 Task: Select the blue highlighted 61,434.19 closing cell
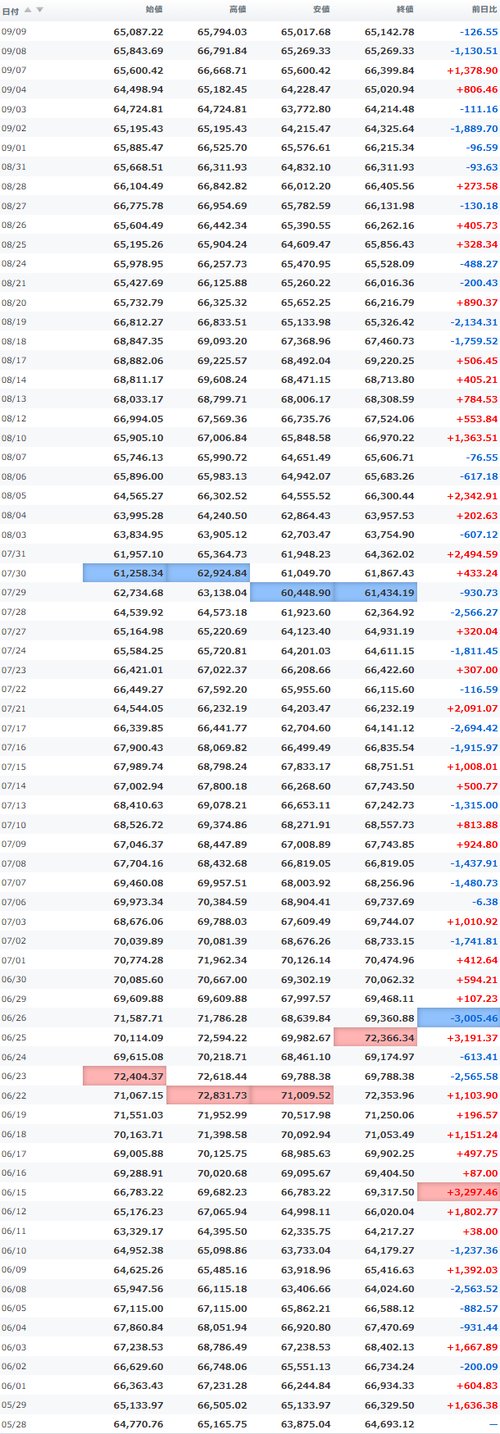[x=375, y=592]
